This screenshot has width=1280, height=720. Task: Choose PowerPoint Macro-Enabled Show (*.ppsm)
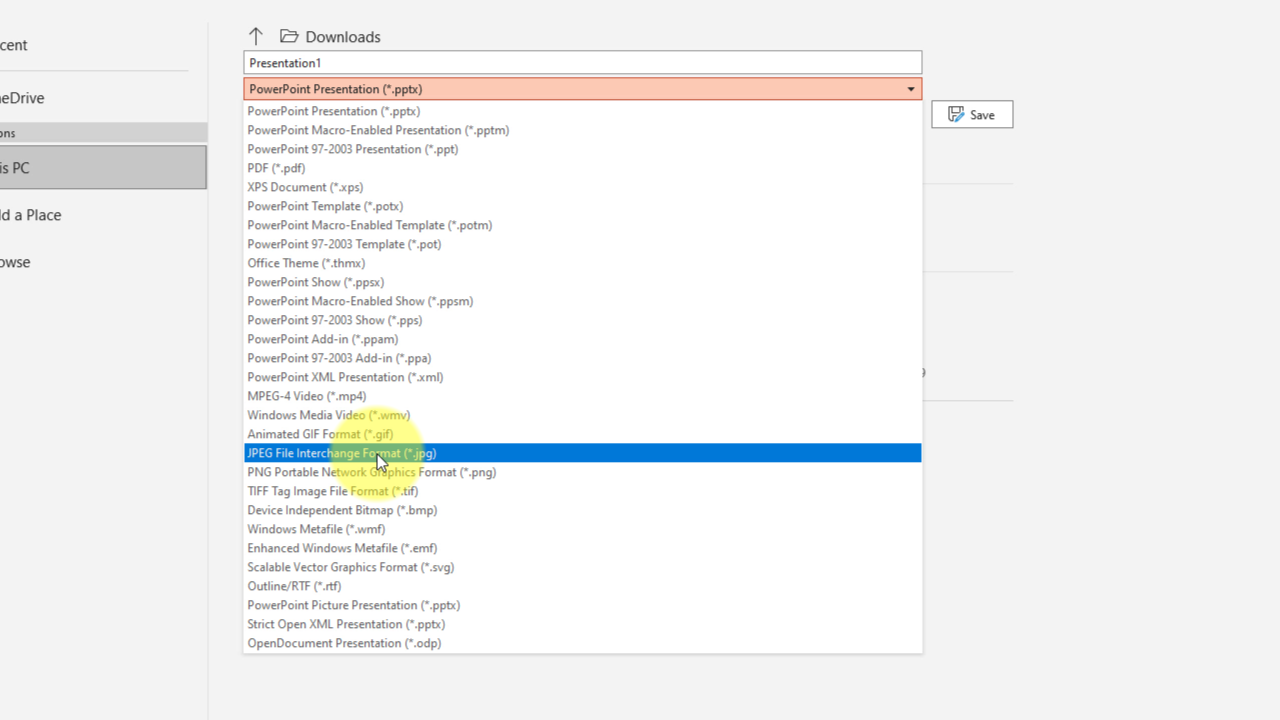(x=582, y=301)
